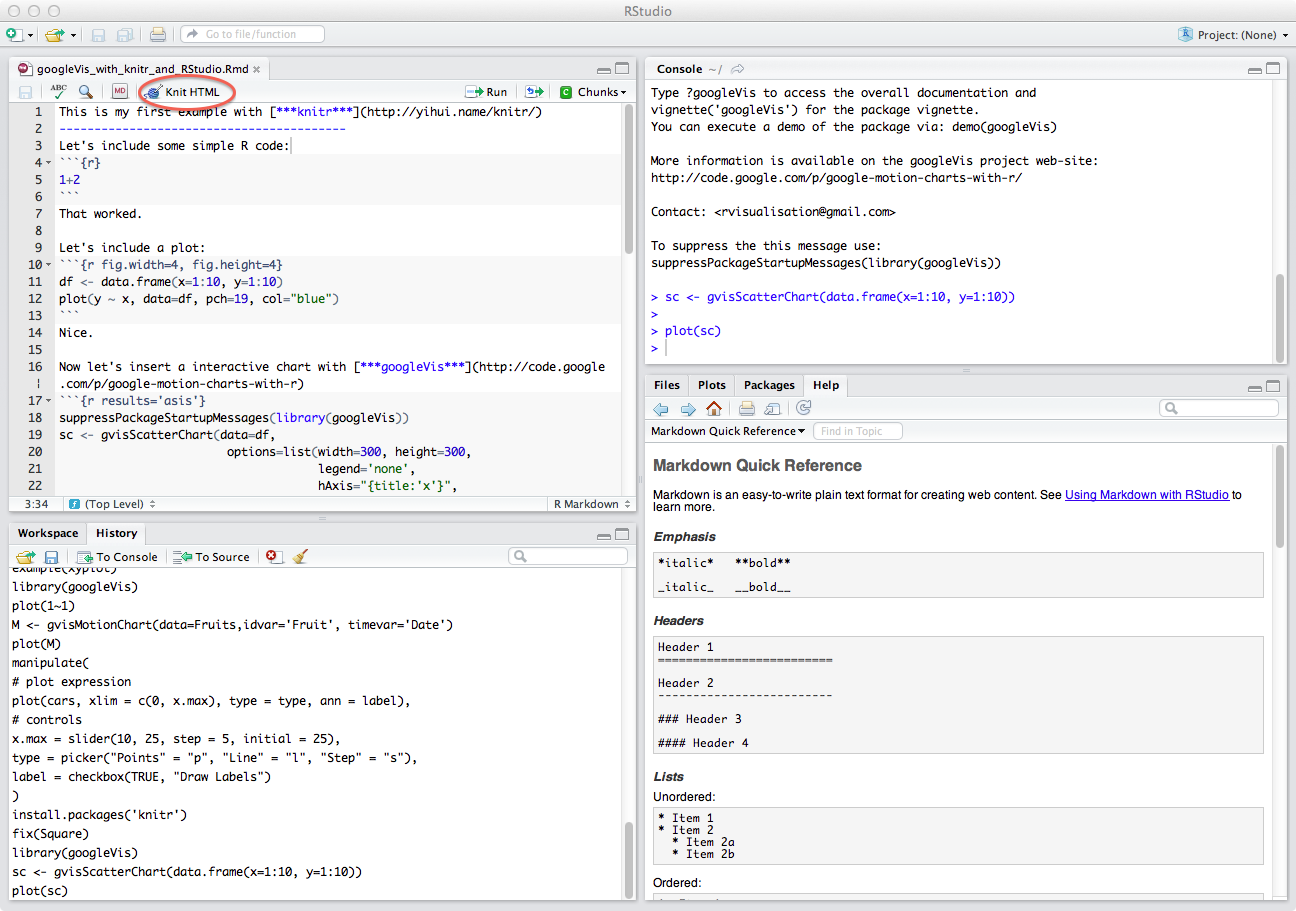This screenshot has width=1296, height=911.
Task: Open the Chunks dropdown menu
Action: coord(594,92)
